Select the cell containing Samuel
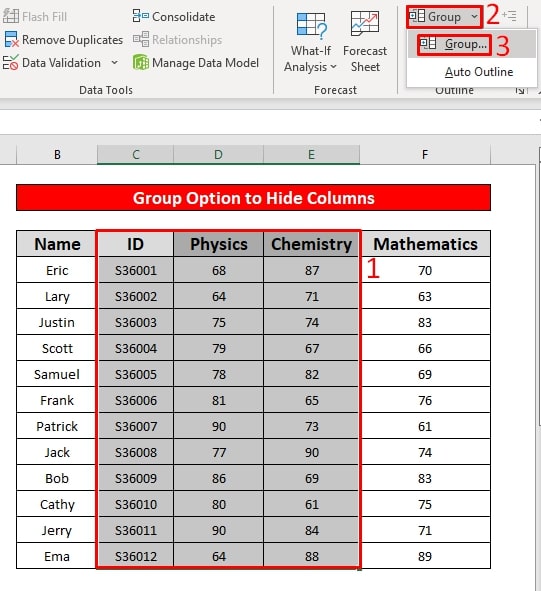The width and height of the screenshot is (541, 591). [x=57, y=374]
